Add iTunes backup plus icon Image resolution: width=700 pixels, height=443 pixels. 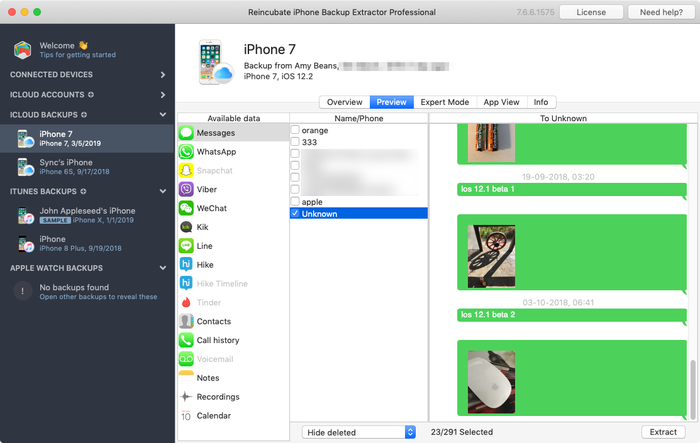click(x=83, y=191)
